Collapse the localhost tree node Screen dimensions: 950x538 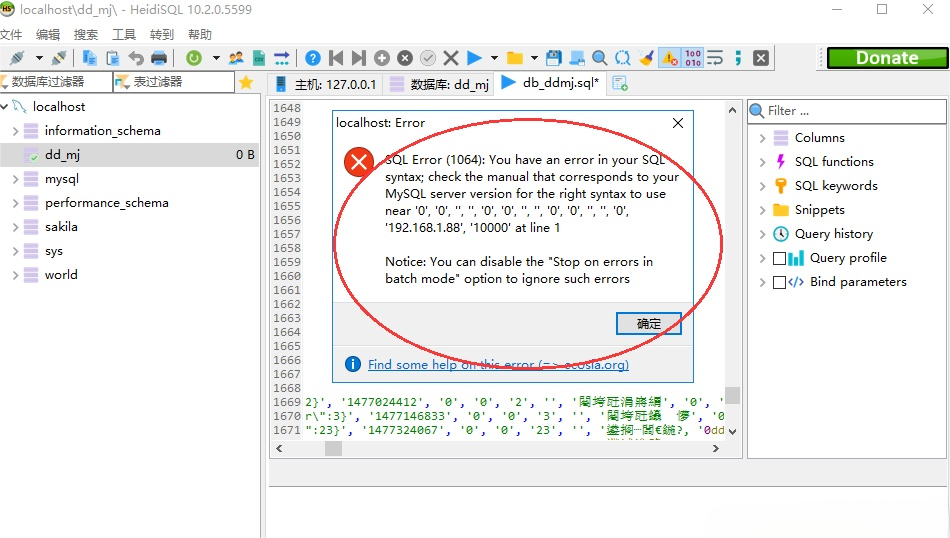click(x=4, y=107)
